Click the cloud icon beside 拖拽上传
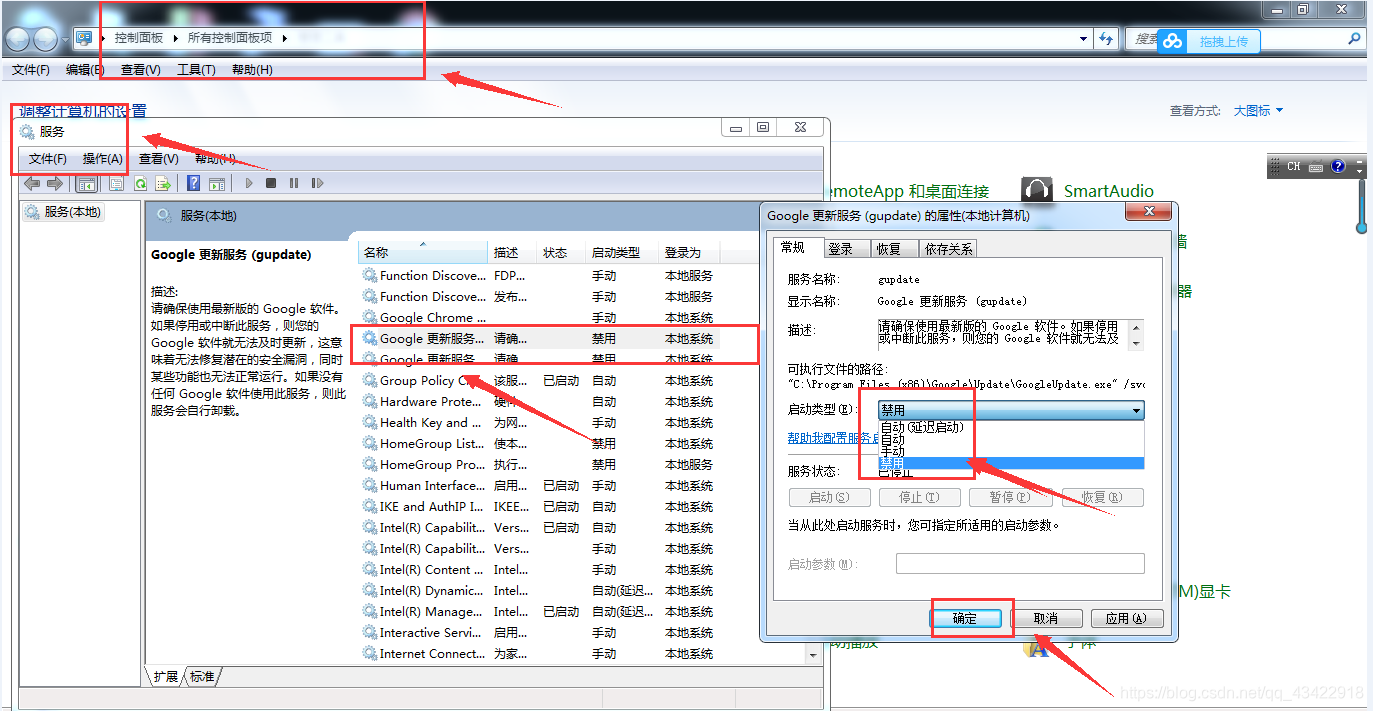1373x711 pixels. [1172, 41]
